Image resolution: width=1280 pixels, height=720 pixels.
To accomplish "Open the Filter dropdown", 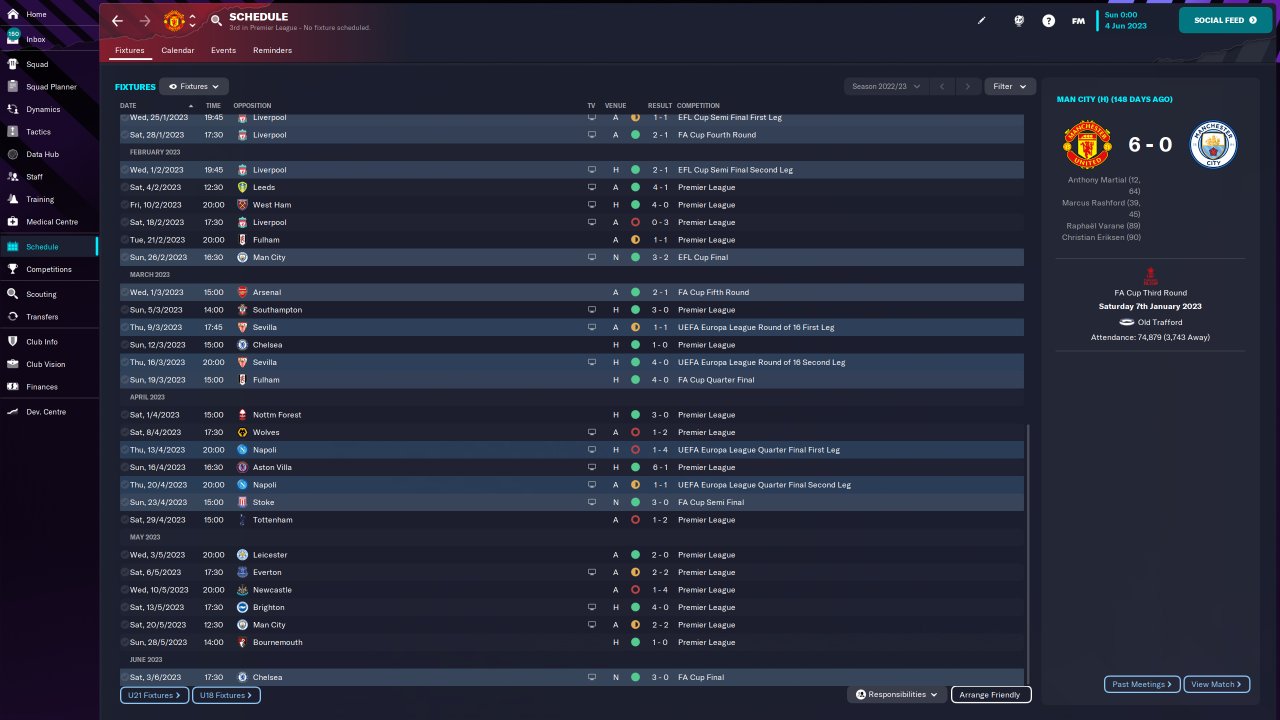I will click(1010, 87).
